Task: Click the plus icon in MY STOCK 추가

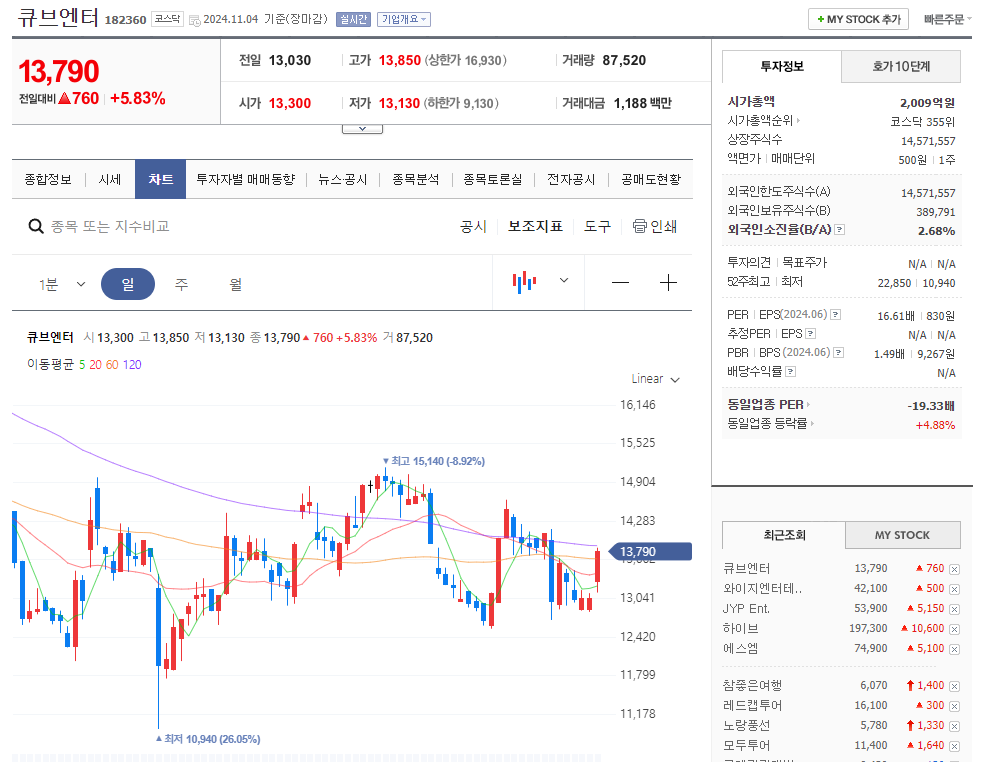Action: (x=820, y=20)
